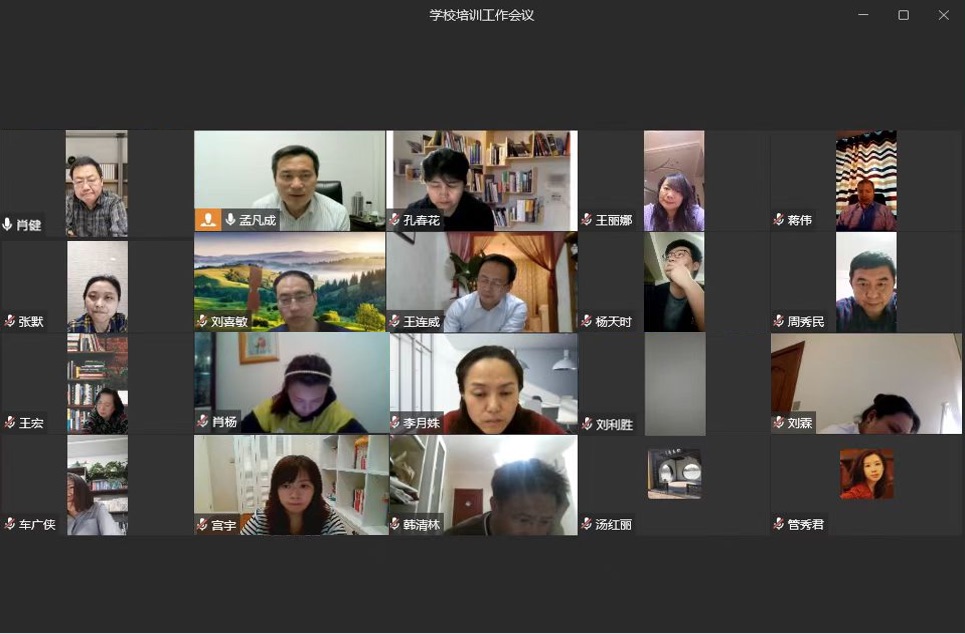Select the blank video tile of 刘利胜
This screenshot has width=965, height=634.
pyautogui.click(x=675, y=383)
